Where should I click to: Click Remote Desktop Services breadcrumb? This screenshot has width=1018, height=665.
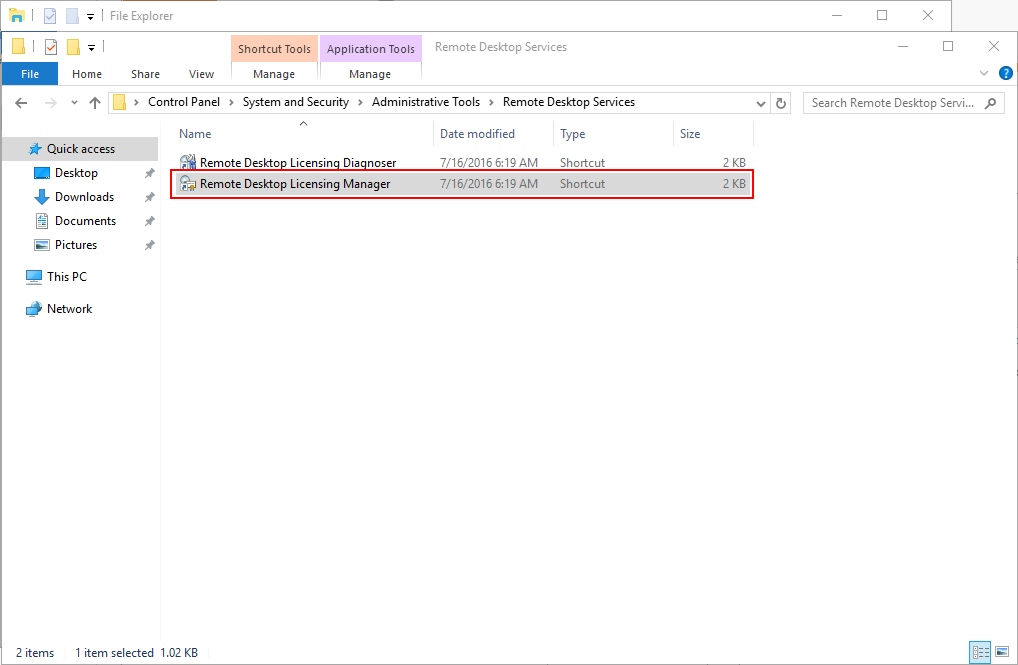click(569, 102)
